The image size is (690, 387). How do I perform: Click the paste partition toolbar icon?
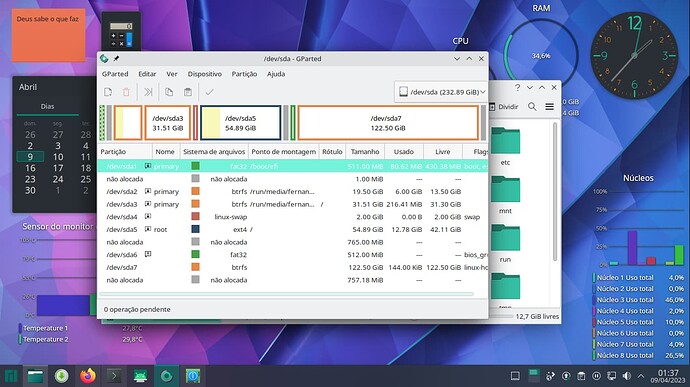coord(188,92)
